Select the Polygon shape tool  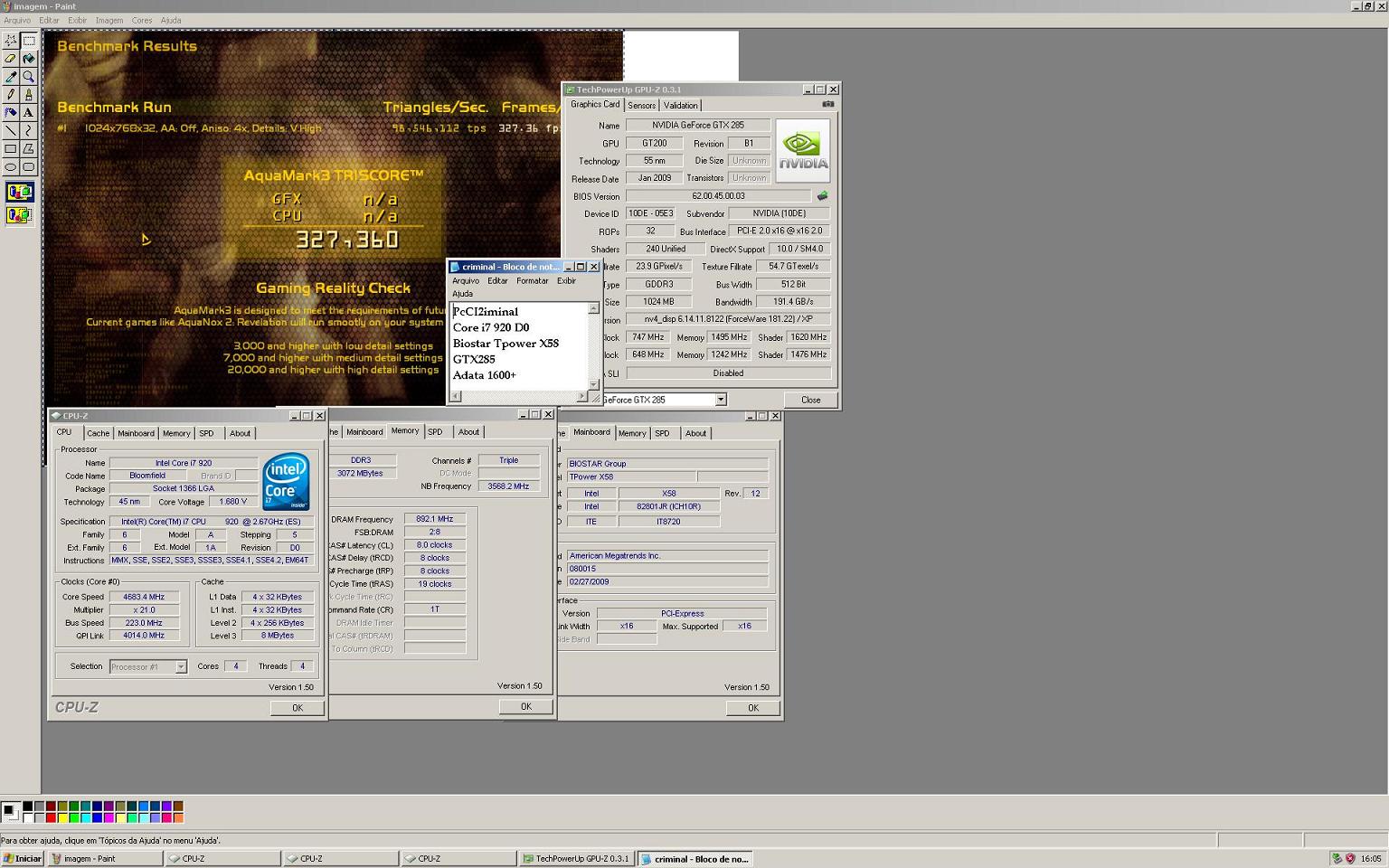[29, 149]
